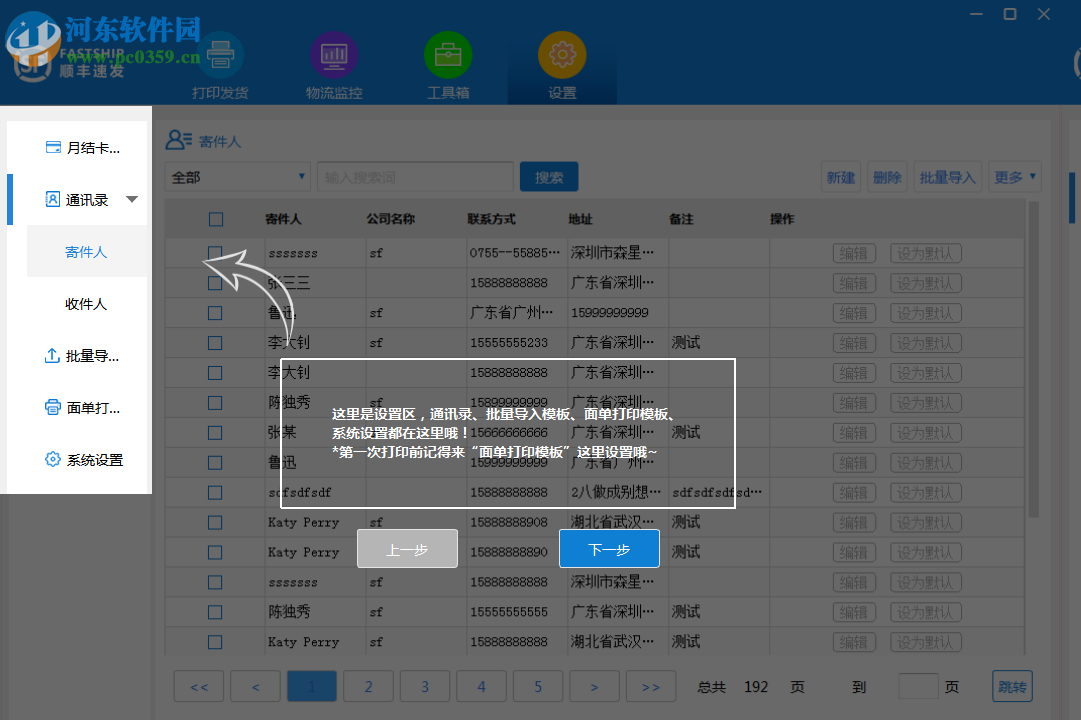Check the checkbox for Katy Perry's row

[214, 522]
